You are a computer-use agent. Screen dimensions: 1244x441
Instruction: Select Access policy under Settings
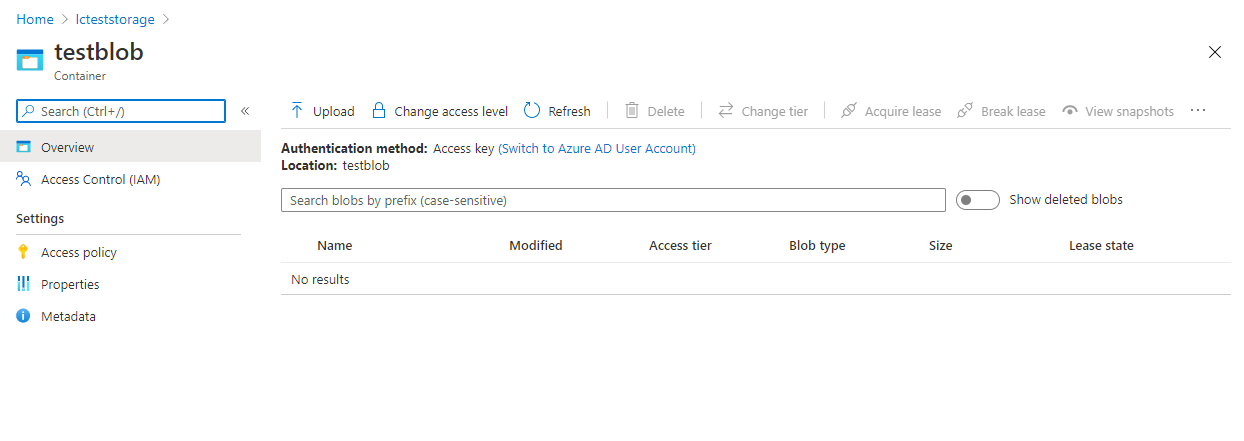pos(78,253)
